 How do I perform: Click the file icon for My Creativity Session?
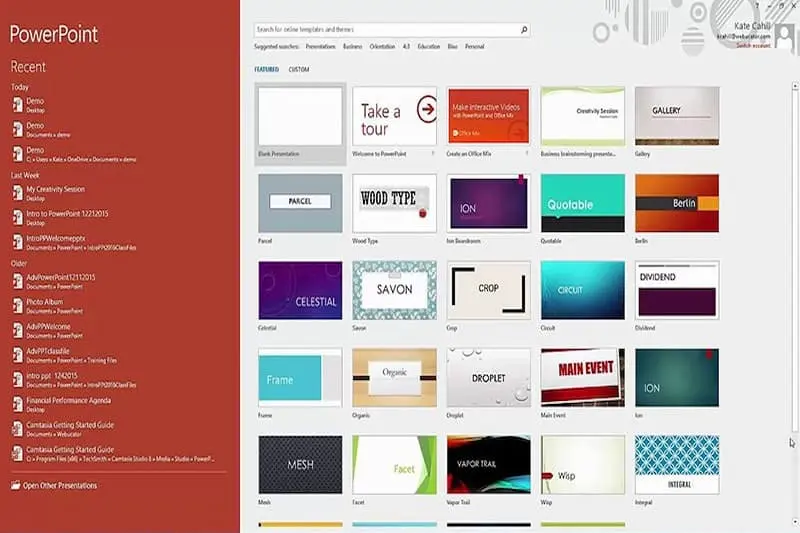(17, 192)
